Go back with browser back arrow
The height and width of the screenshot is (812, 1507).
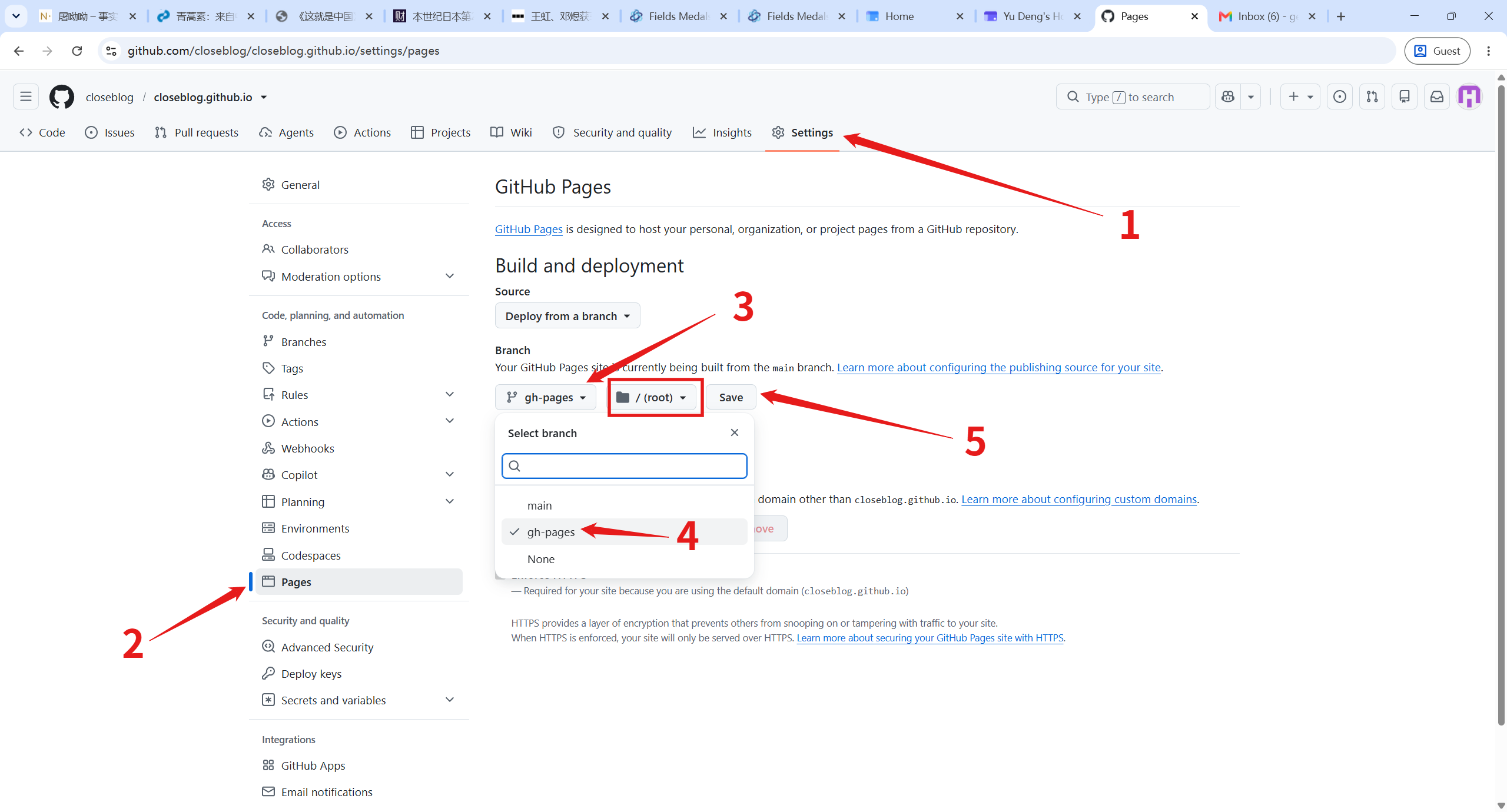(x=19, y=51)
